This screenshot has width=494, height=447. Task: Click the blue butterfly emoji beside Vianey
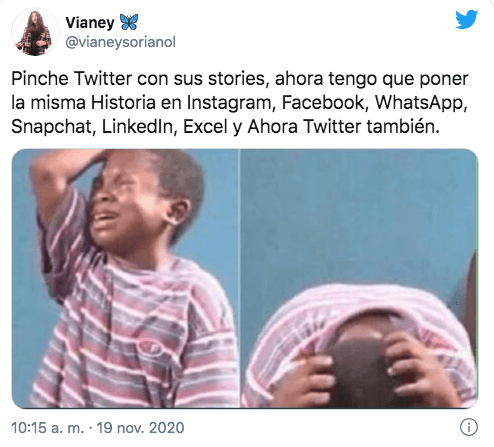[129, 22]
